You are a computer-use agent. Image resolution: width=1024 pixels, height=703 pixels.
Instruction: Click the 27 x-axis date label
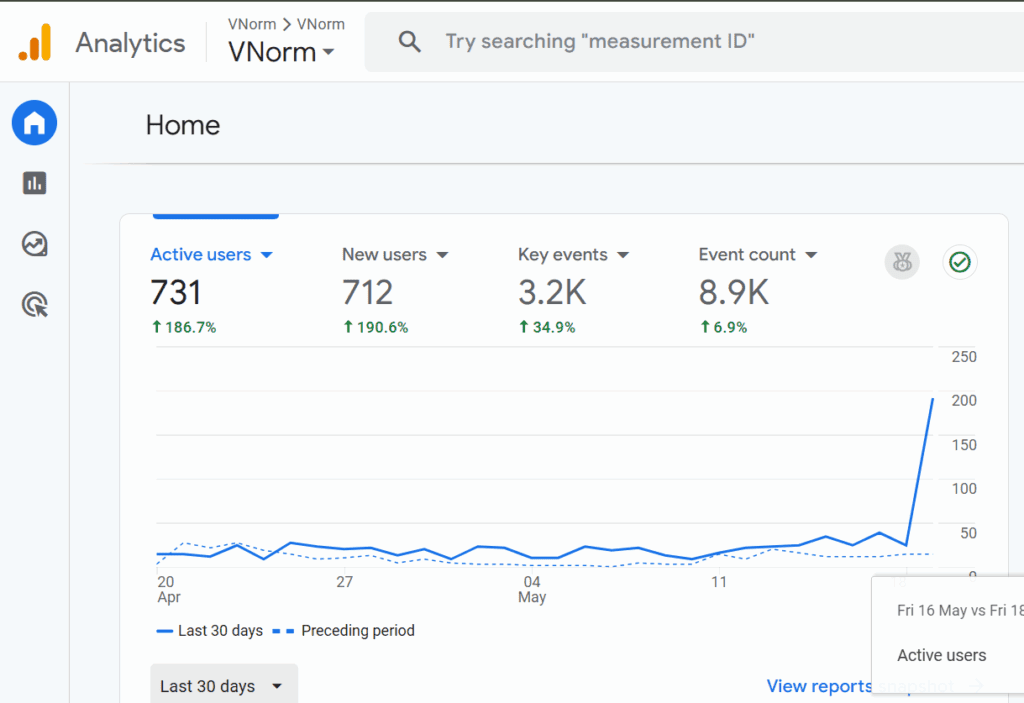tap(344, 581)
